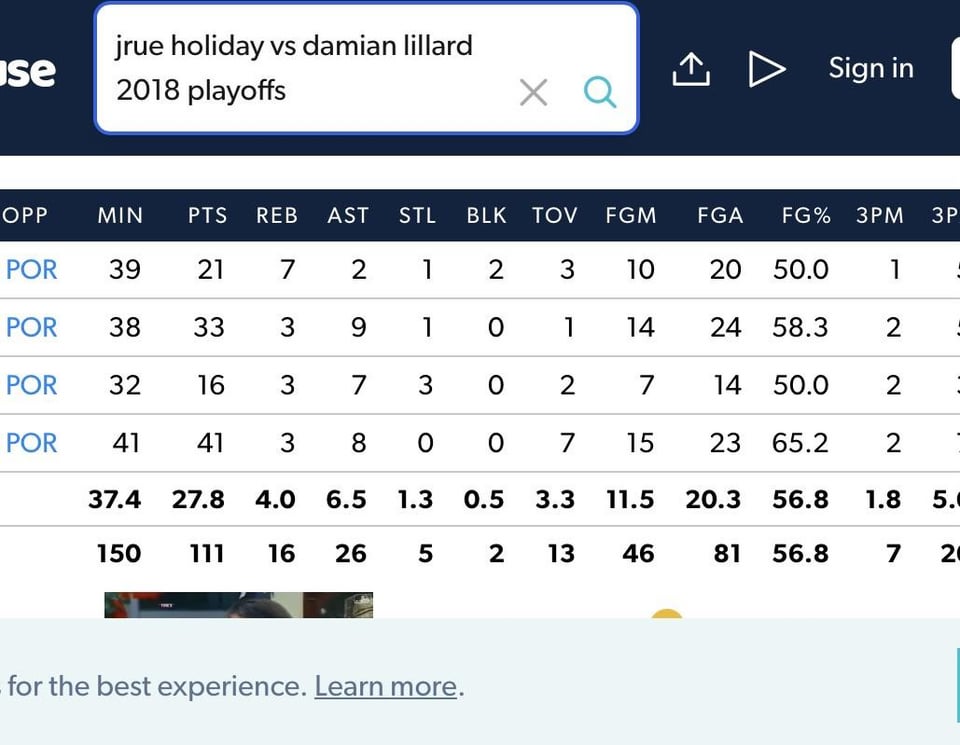Click inside the search query text field
The height and width of the screenshot is (745, 960).
300,68
